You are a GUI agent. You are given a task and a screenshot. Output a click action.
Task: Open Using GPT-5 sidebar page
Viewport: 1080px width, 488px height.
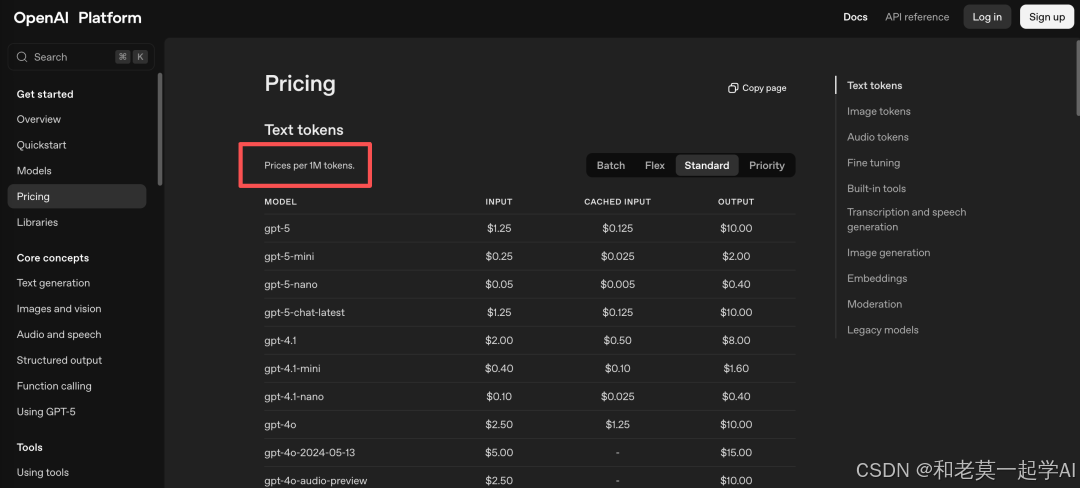point(46,412)
